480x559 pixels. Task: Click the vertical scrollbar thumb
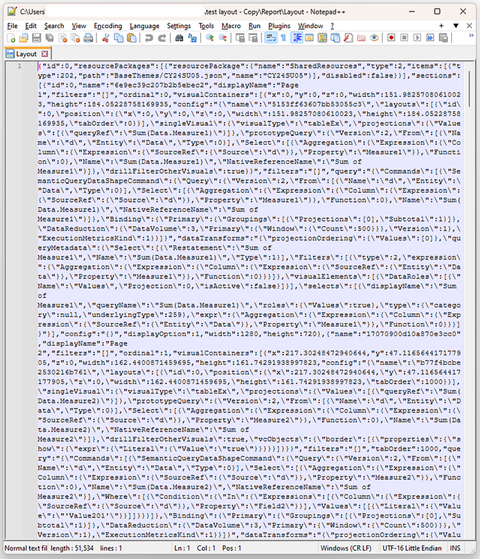(469, 89)
